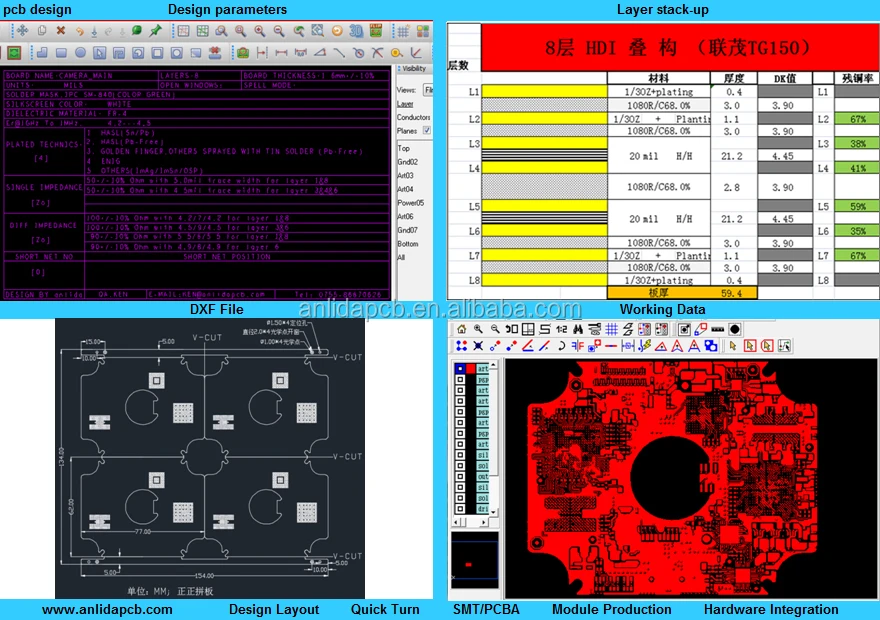Click the Move tool icon in Allegro toolbar
The height and width of the screenshot is (620, 880).
(x=22, y=31)
